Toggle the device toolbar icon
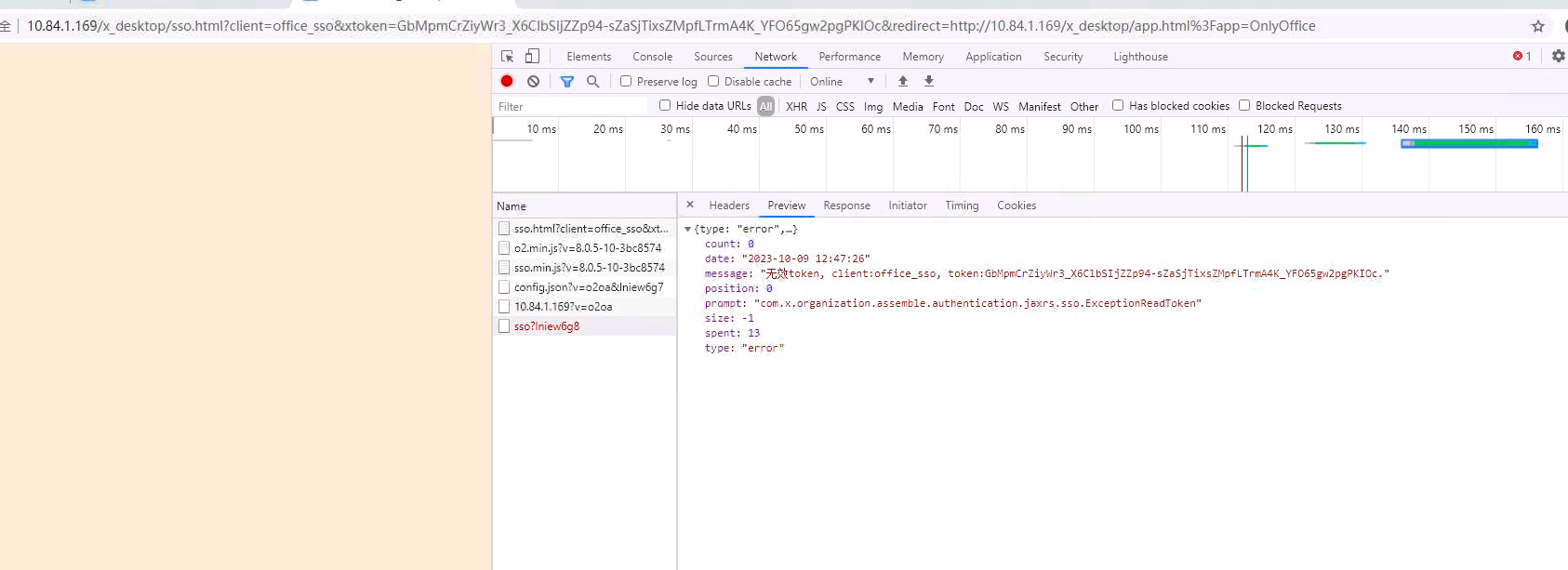Image resolution: width=1568 pixels, height=570 pixels. coord(532,57)
